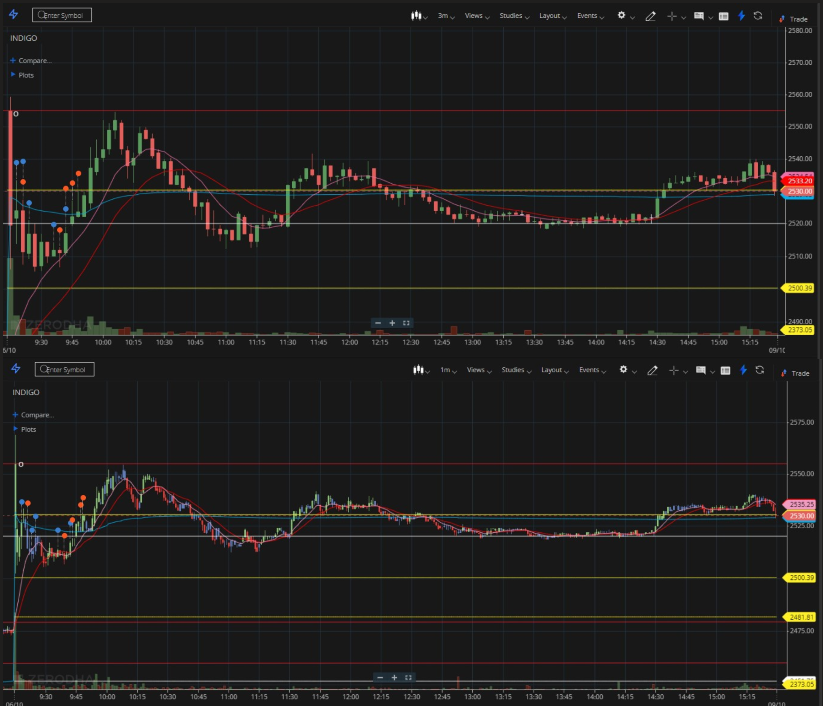The height and width of the screenshot is (706, 823).
Task: Select pencil draw tool in top 3m chart
Action: tap(650, 16)
